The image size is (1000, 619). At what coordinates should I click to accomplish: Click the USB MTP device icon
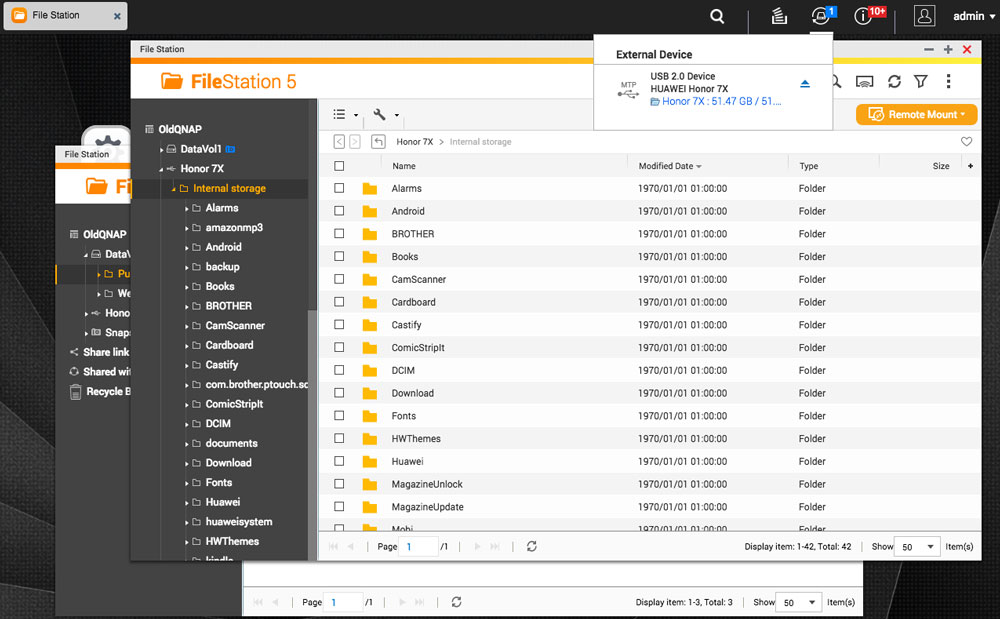(x=628, y=90)
